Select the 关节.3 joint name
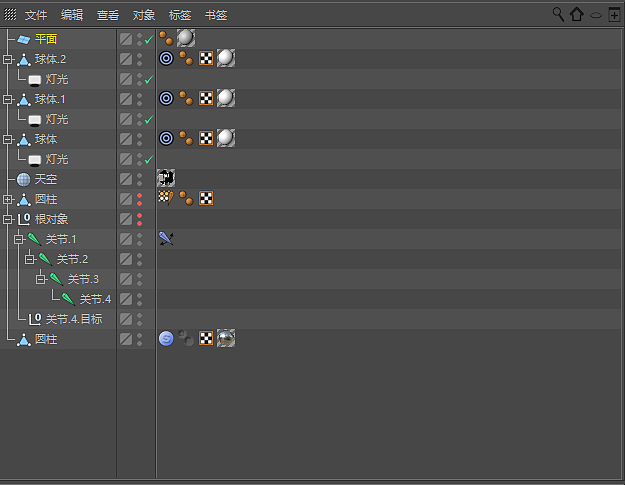 tap(83, 279)
